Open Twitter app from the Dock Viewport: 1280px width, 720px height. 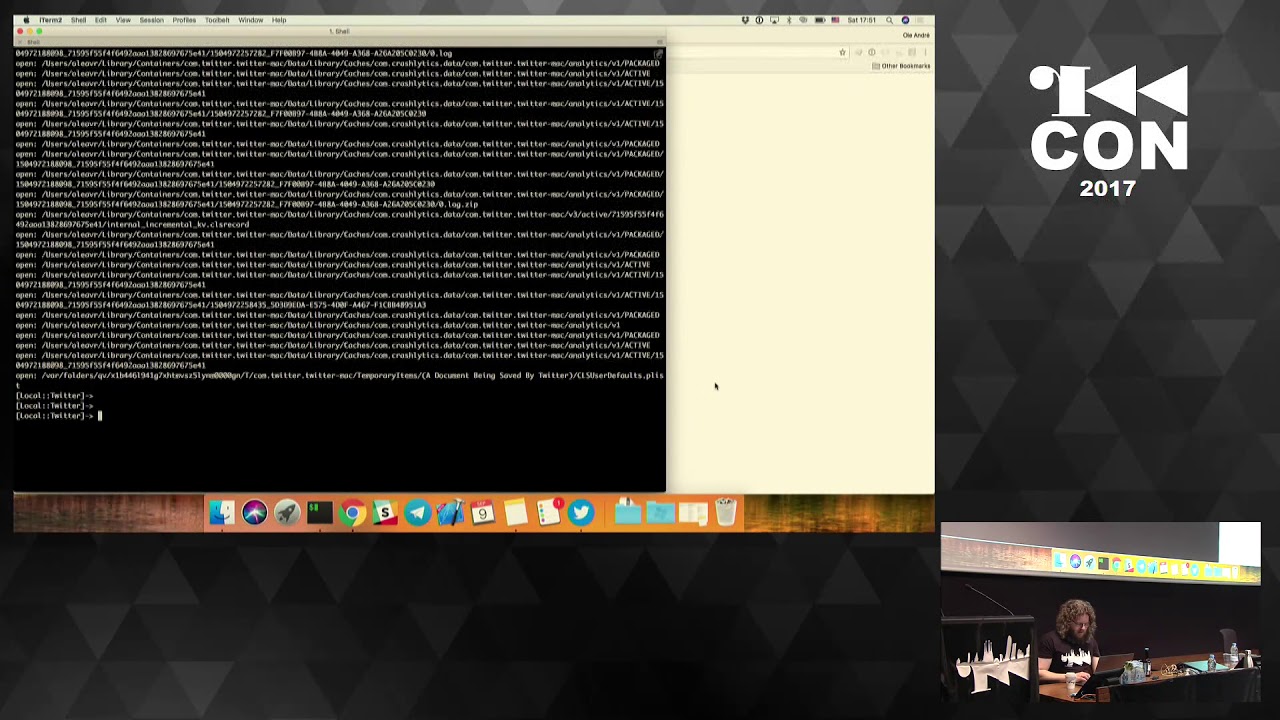580,513
